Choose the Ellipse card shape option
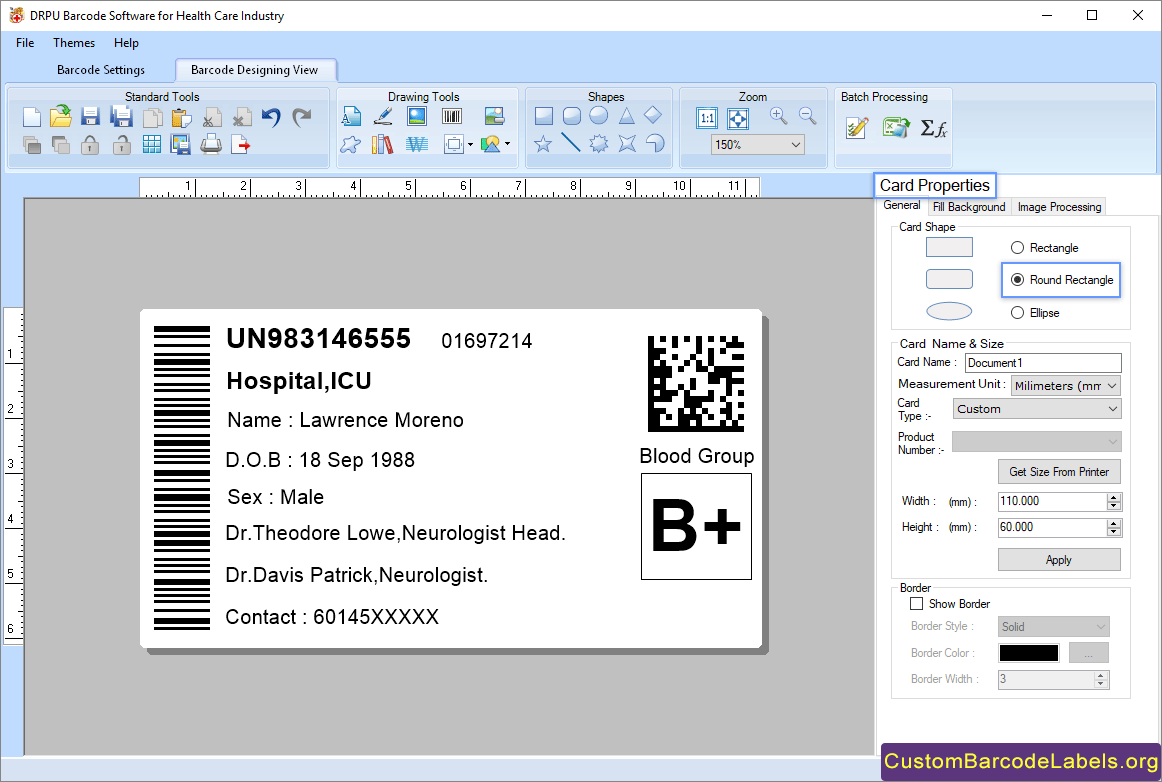Screen dimensions: 1162x782 [x=1017, y=313]
